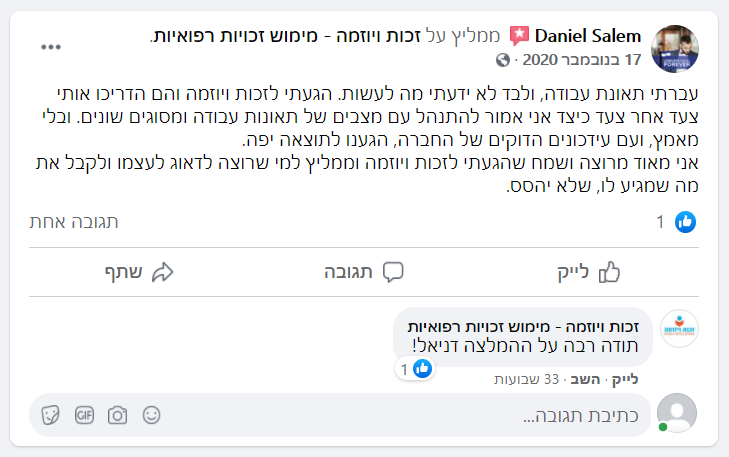Click the sticker icon in comment box
Image resolution: width=729 pixels, height=457 pixels.
coord(50,415)
